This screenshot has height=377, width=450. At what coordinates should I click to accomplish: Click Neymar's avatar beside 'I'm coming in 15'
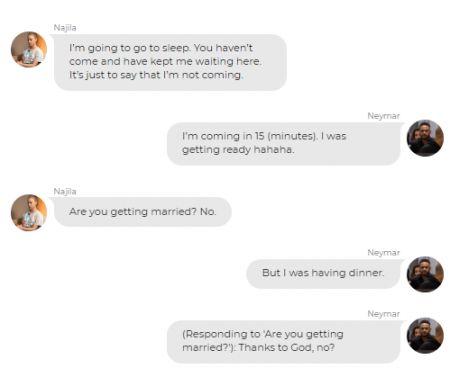coord(425,138)
